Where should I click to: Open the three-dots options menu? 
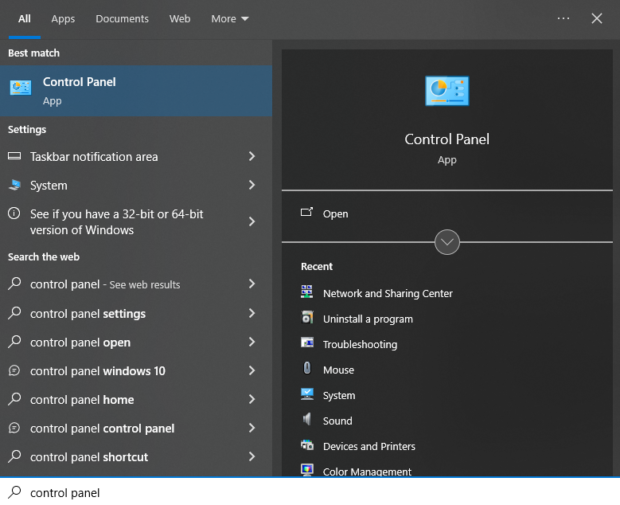[x=563, y=19]
